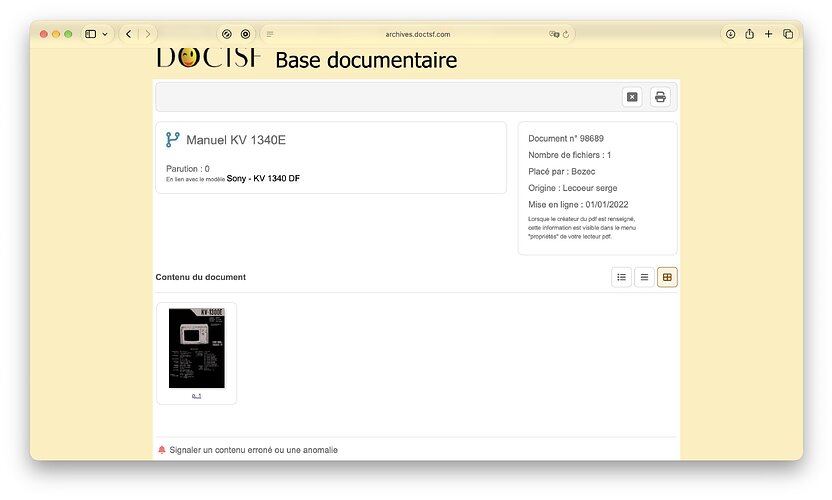Image resolution: width=832 pixels, height=500 pixels.
Task: Switch to thumbnail grid view
Action: pos(667,277)
